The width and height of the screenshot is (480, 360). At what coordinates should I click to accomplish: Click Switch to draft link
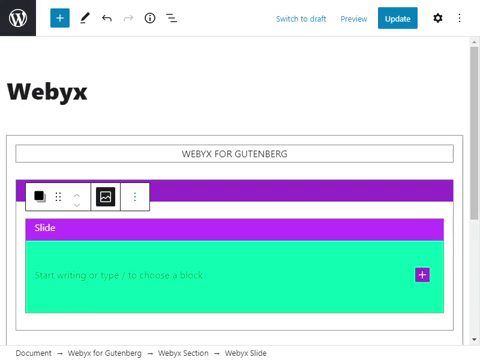[301, 19]
